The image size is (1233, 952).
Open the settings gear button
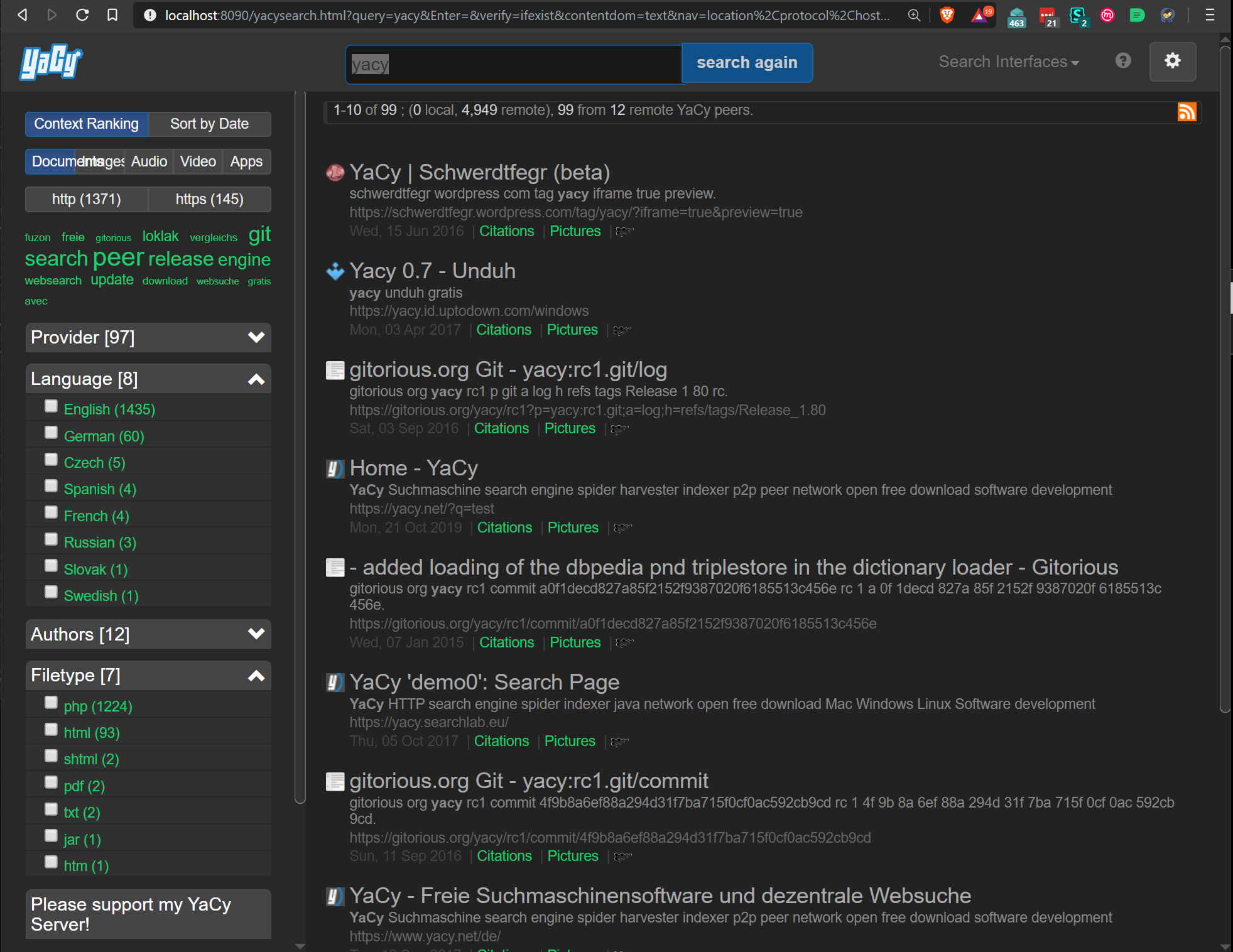pos(1172,62)
